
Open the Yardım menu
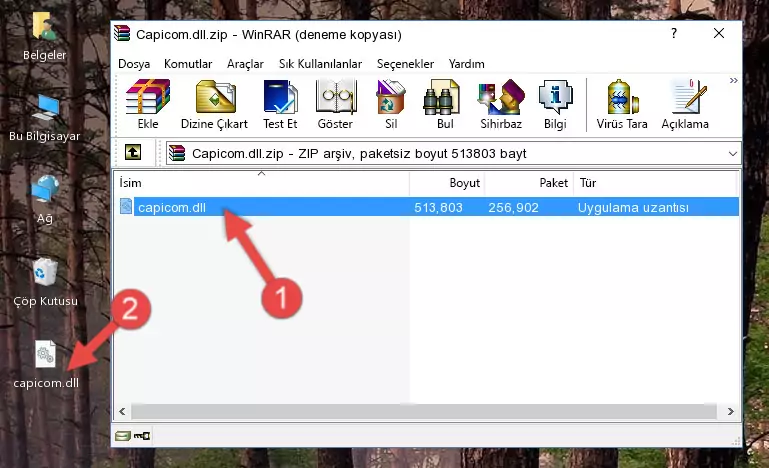466,64
